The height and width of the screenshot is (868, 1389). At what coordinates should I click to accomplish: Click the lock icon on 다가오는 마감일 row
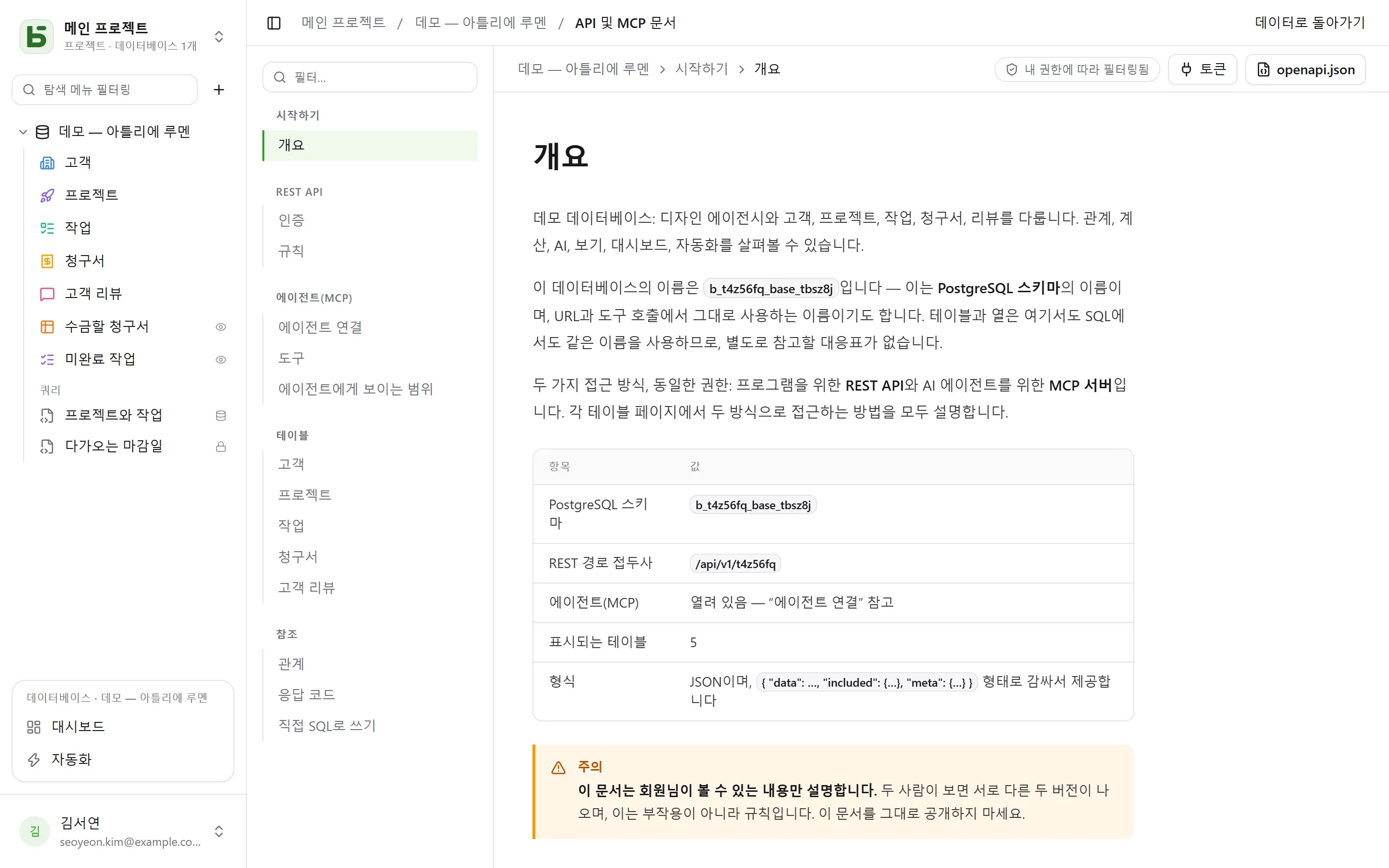click(x=220, y=447)
